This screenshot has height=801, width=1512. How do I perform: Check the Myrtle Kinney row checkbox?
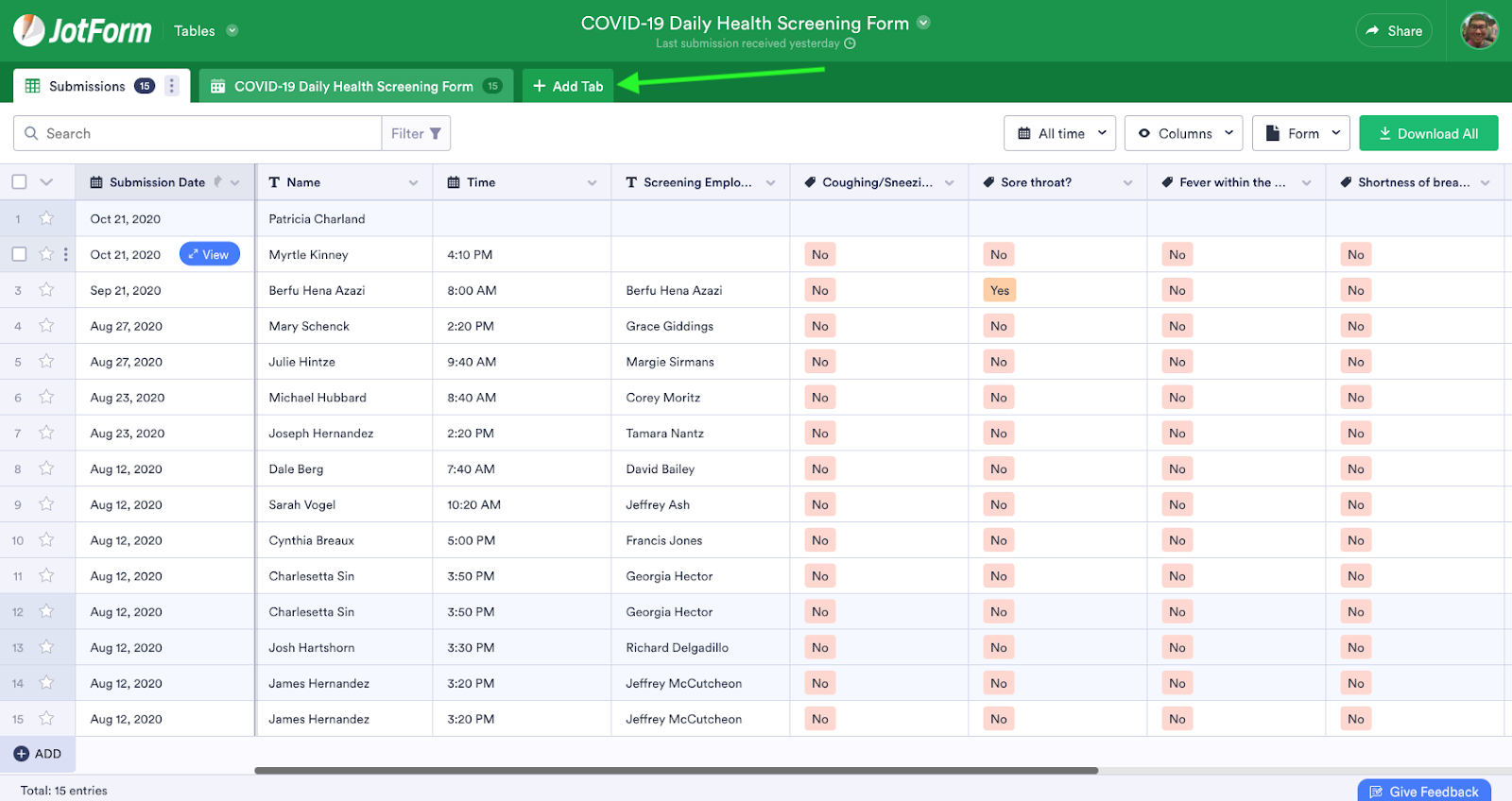pyautogui.click(x=19, y=254)
